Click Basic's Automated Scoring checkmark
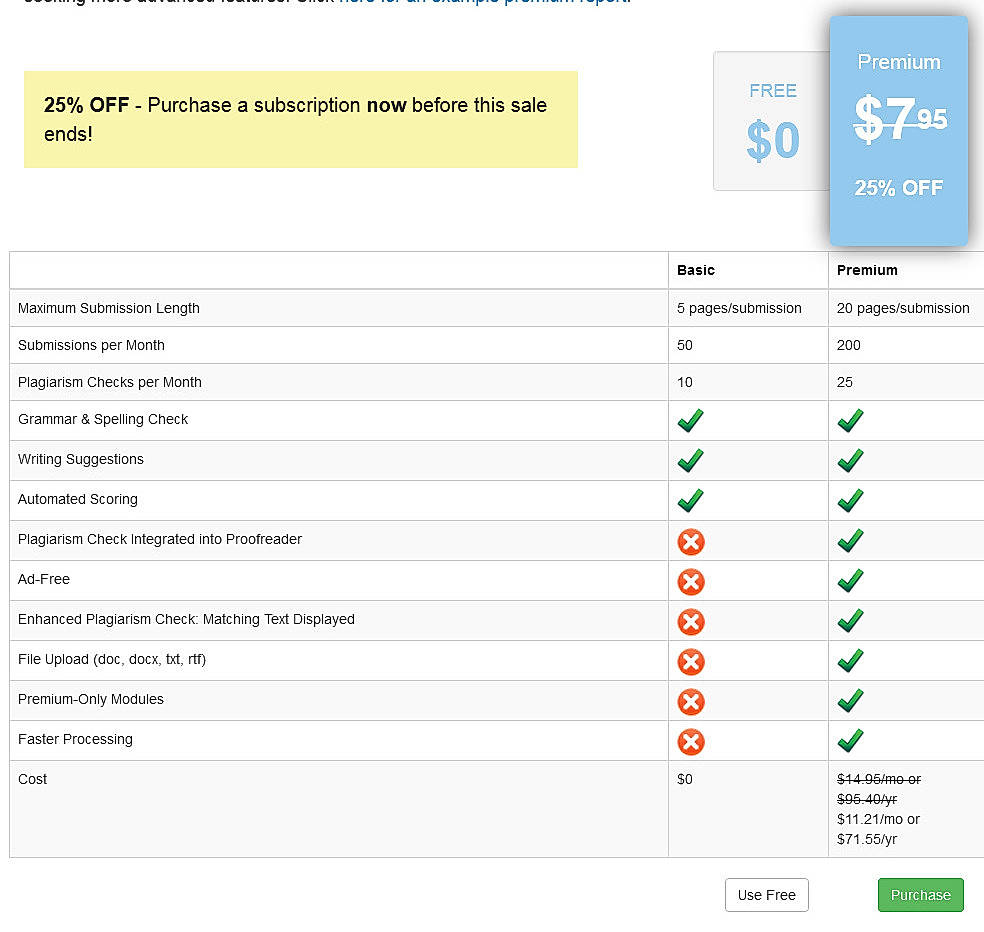 pos(690,500)
